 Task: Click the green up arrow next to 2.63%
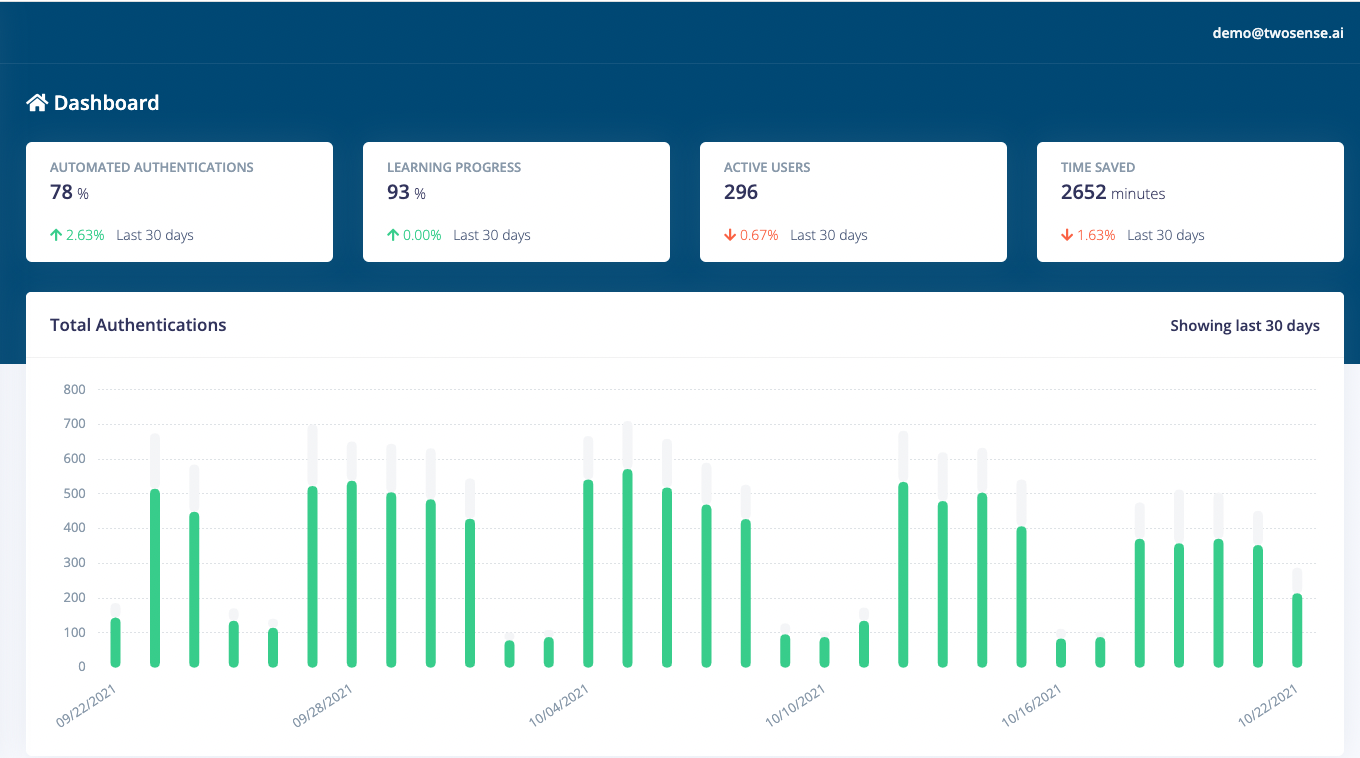point(56,235)
